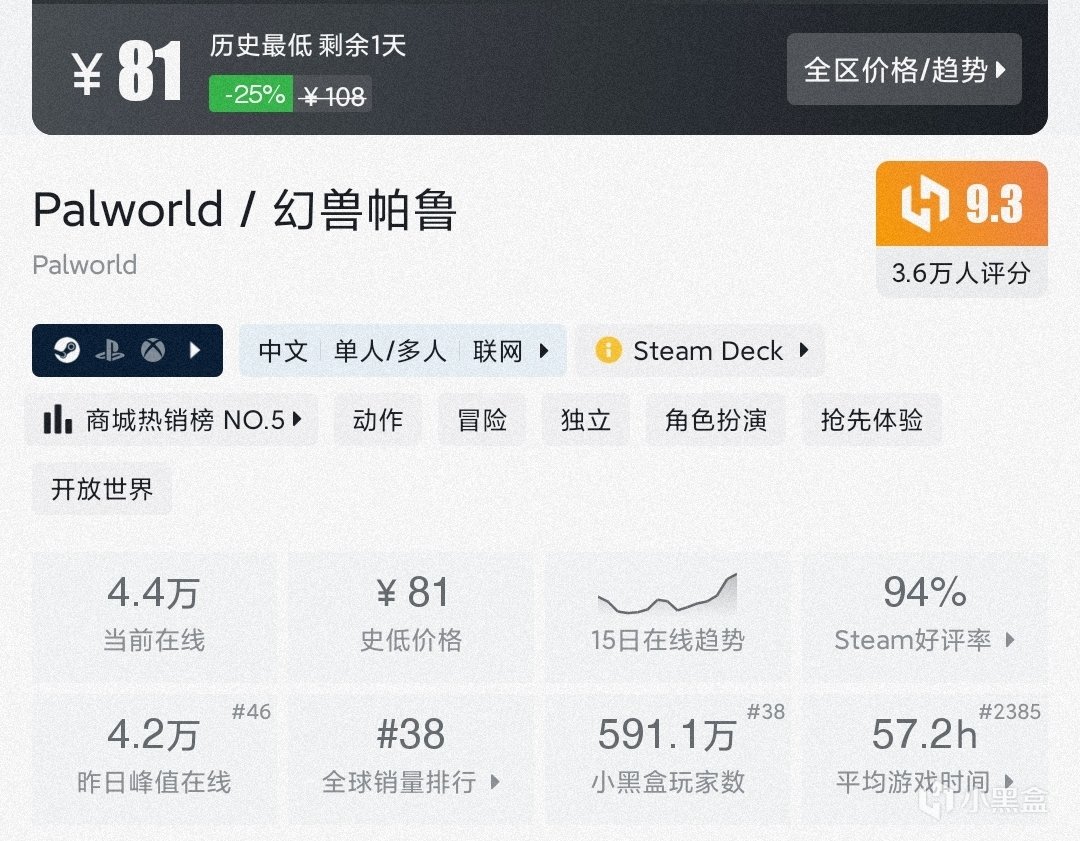Click the #2385 rank beside 平均游戏时间
Viewport: 1080px width, 841px height.
[x=1010, y=712]
